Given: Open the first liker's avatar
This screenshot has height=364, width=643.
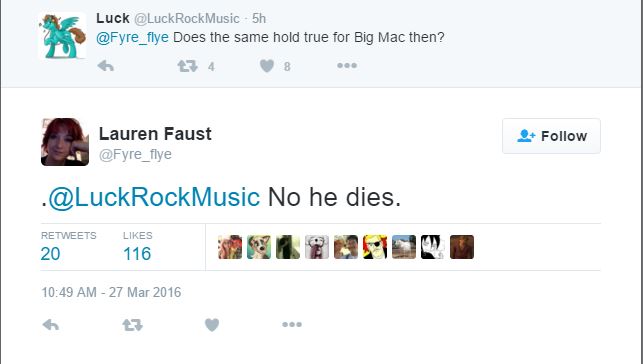Looking at the screenshot, I should pyautogui.click(x=230, y=247).
